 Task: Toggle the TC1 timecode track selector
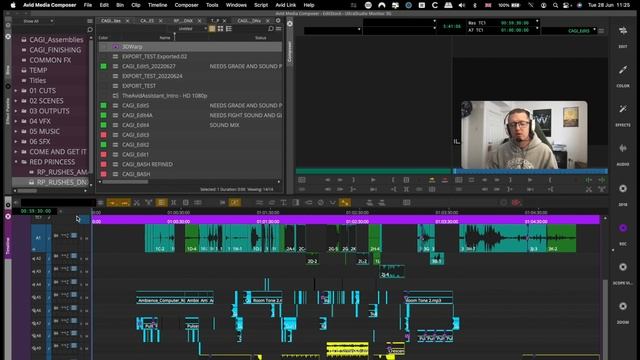point(38,218)
